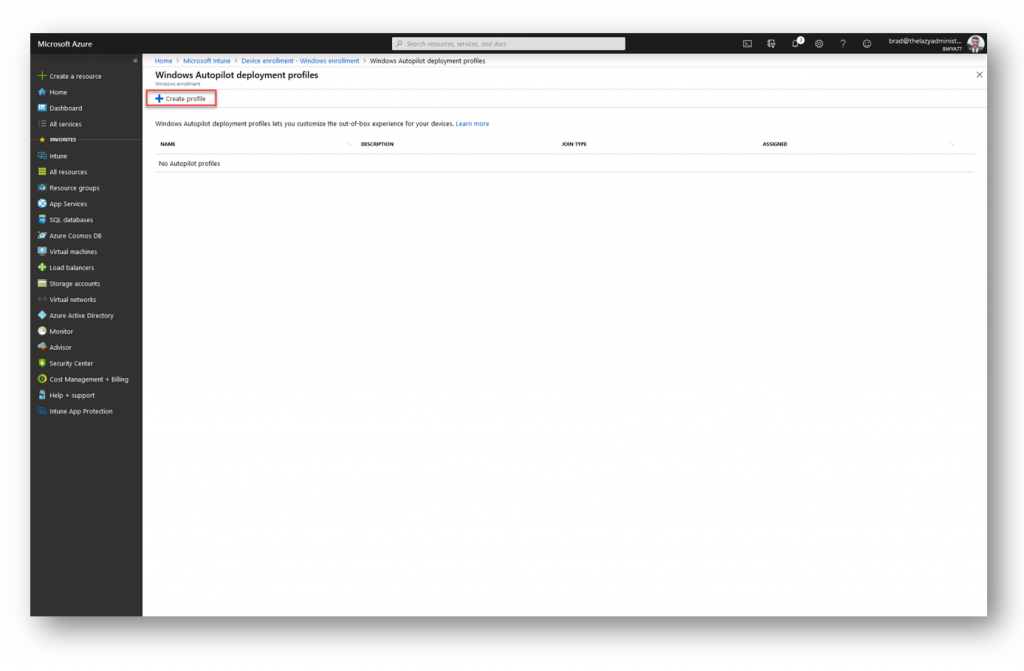
Task: Open Azure Active Directory icon
Action: [x=42, y=315]
